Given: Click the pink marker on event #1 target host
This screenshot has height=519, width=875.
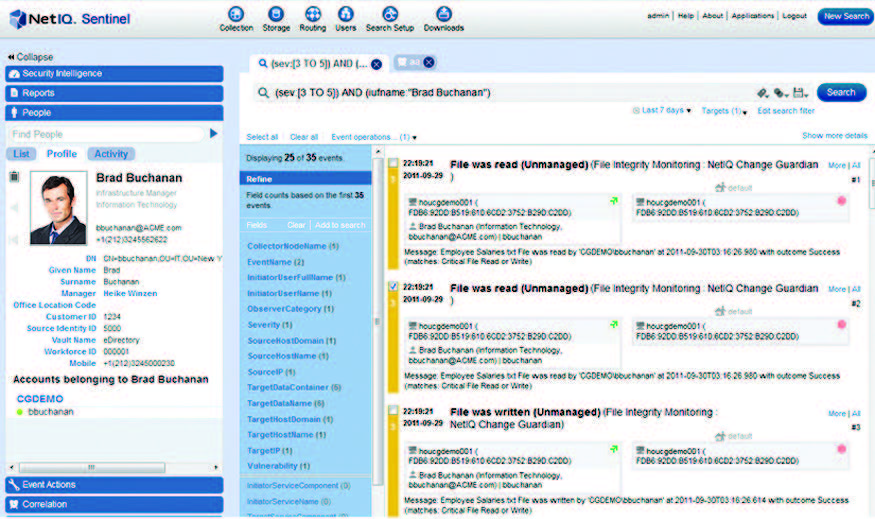Looking at the screenshot, I should click(x=842, y=201).
